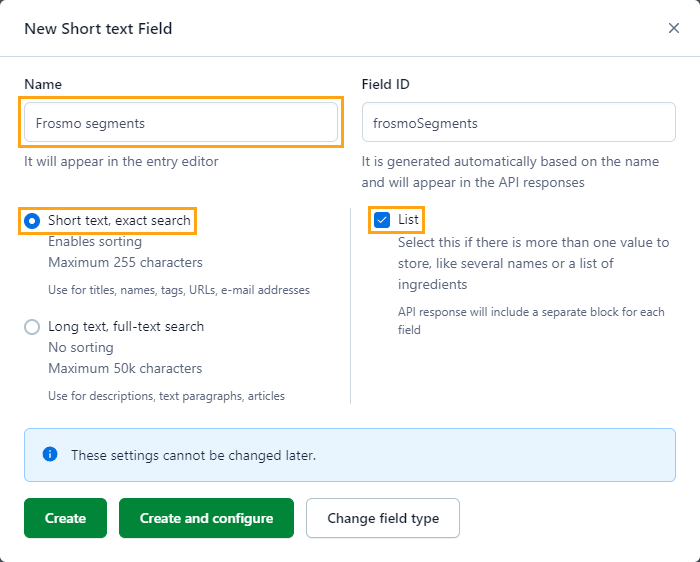Select the Short text, exact search radio button
700x562 pixels.
point(32,220)
